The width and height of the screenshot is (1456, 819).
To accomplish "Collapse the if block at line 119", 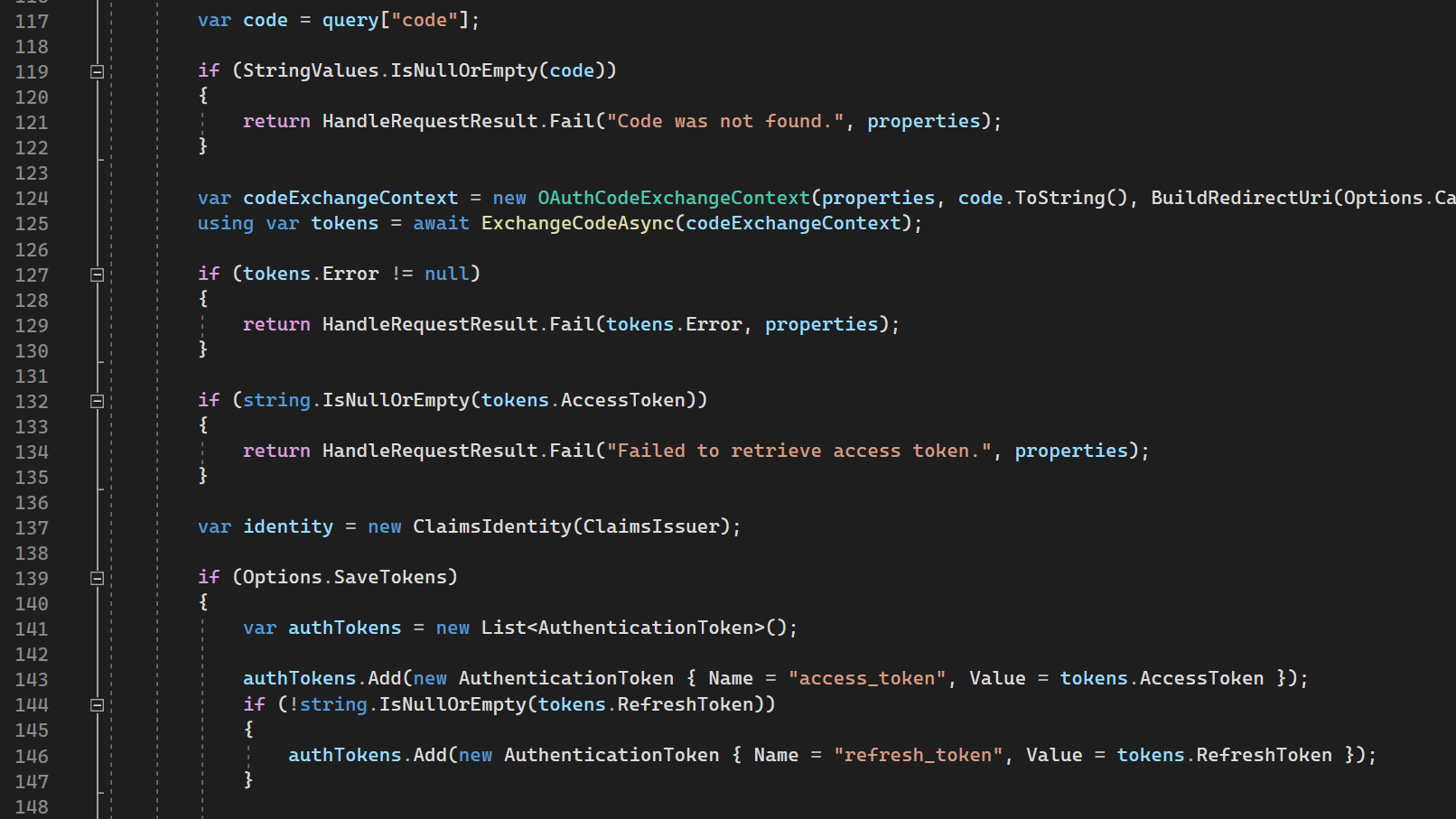I will click(x=98, y=71).
